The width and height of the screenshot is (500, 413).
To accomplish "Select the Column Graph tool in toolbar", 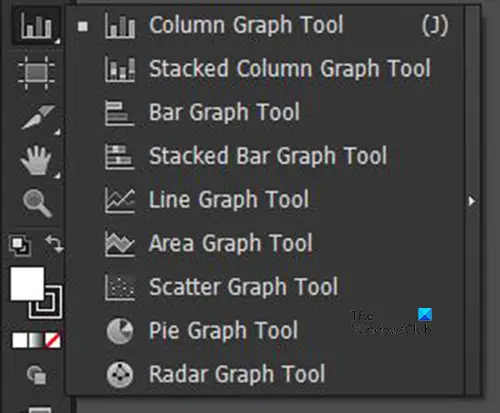I will 36,26.
